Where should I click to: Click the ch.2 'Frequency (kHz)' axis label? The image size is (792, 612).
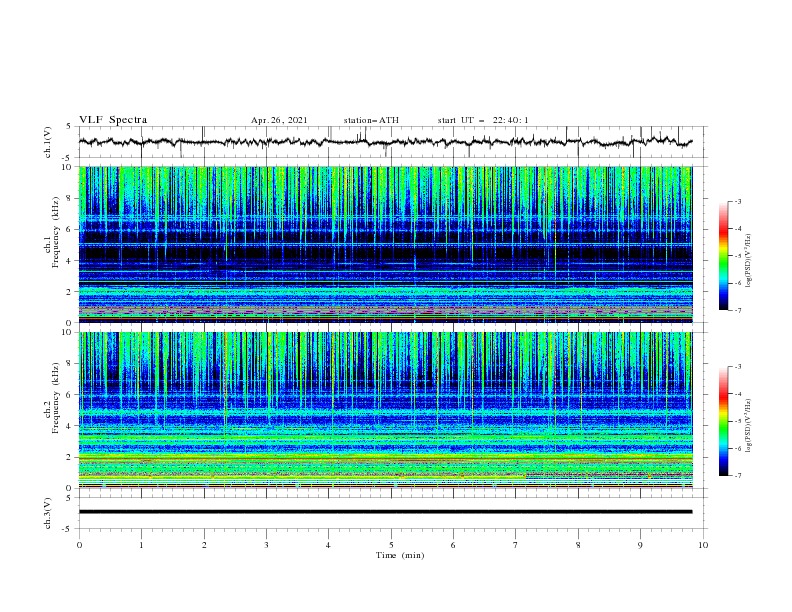tap(56, 398)
